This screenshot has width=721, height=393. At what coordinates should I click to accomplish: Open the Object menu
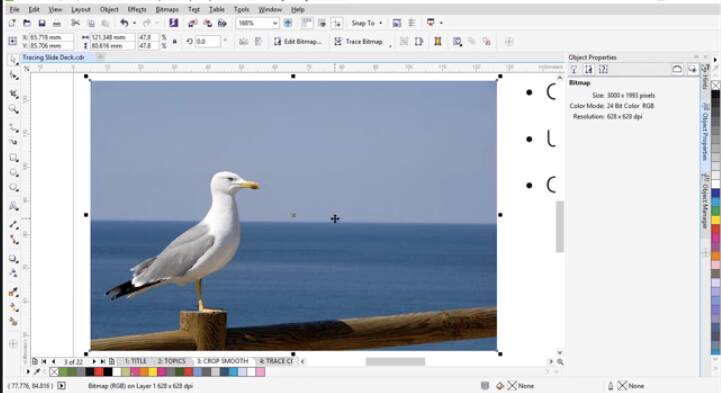tap(109, 9)
